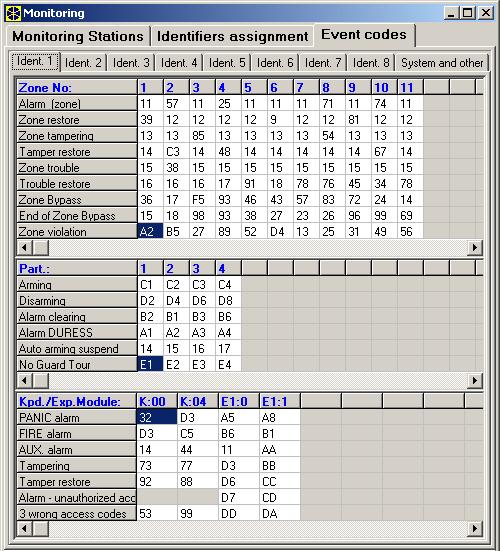Select No Guard Tour cell E3
This screenshot has width=500, height=551.
(x=202, y=364)
